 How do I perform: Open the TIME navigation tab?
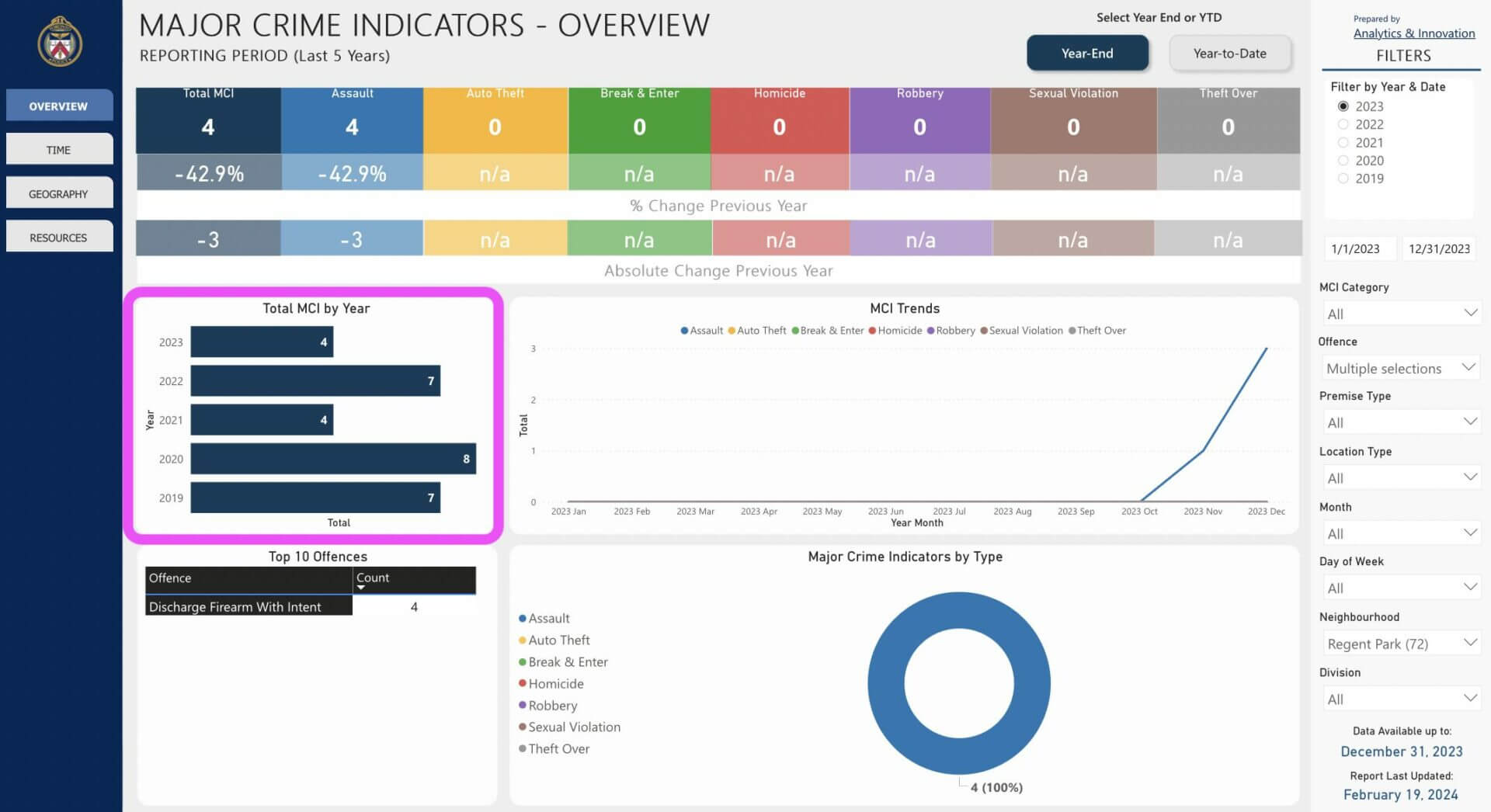click(x=59, y=149)
